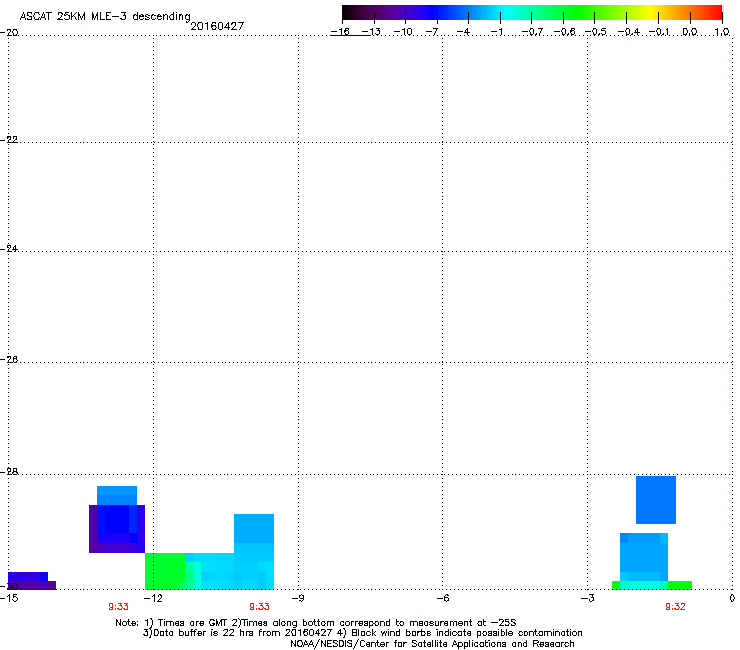This screenshot has width=740, height=650.
Task: Click the -16 label on the color scale
Action: 340,32
